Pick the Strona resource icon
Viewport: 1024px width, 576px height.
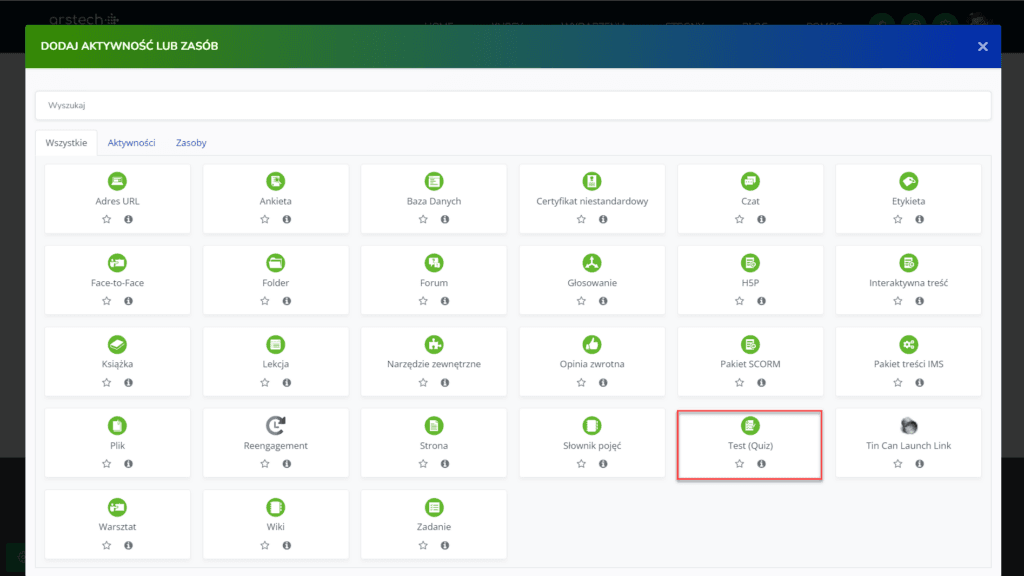point(434,426)
